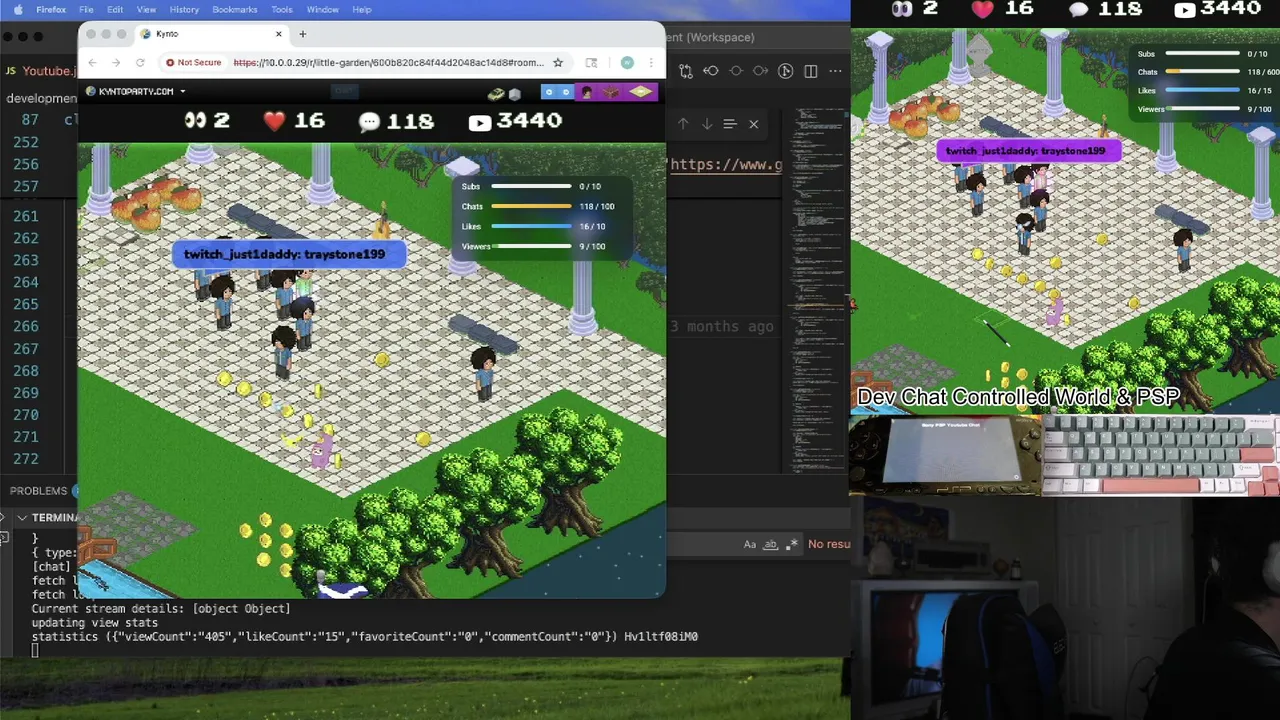Open the brick furniture icon in purple toolbar
The height and width of the screenshot is (720, 1280).
click(612, 92)
